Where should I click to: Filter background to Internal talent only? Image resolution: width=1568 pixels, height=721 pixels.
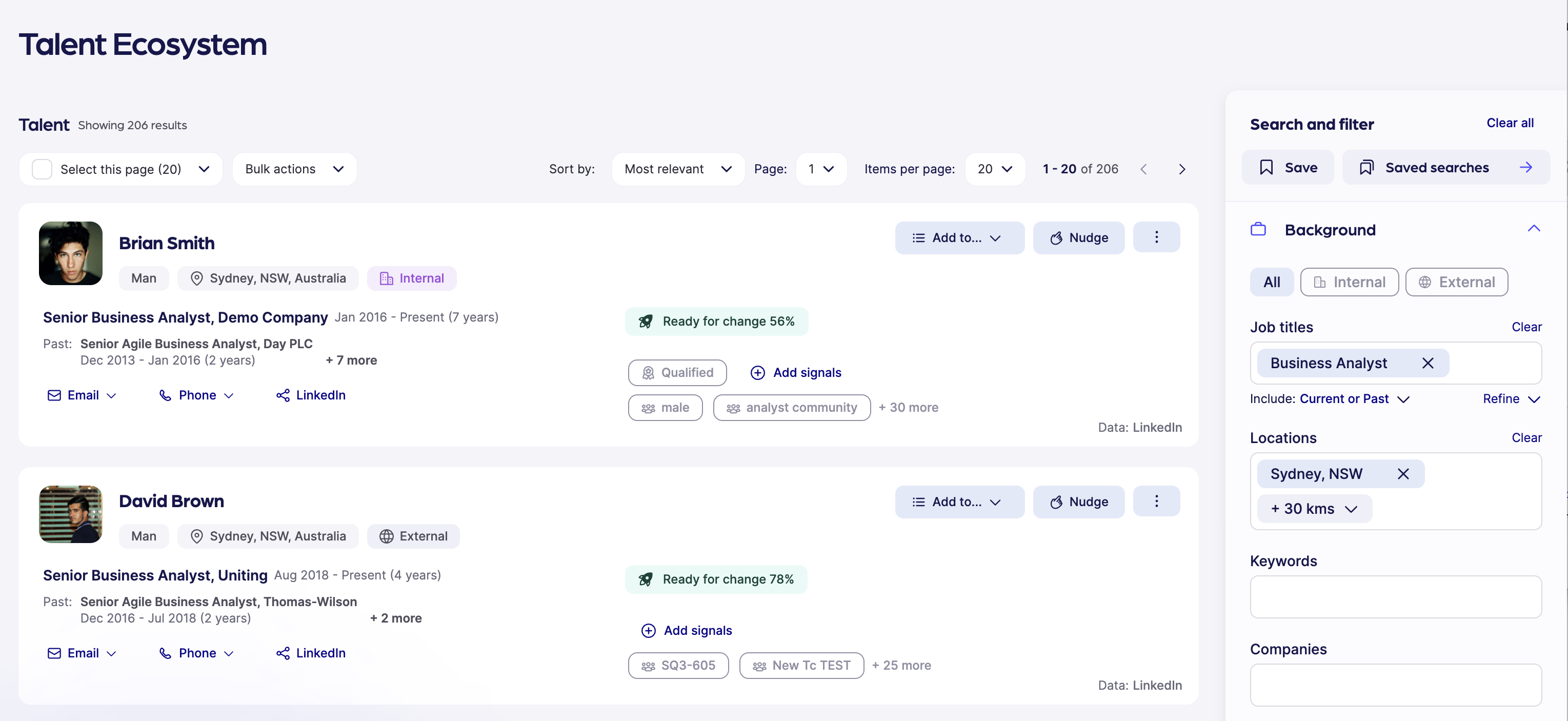click(x=1349, y=282)
